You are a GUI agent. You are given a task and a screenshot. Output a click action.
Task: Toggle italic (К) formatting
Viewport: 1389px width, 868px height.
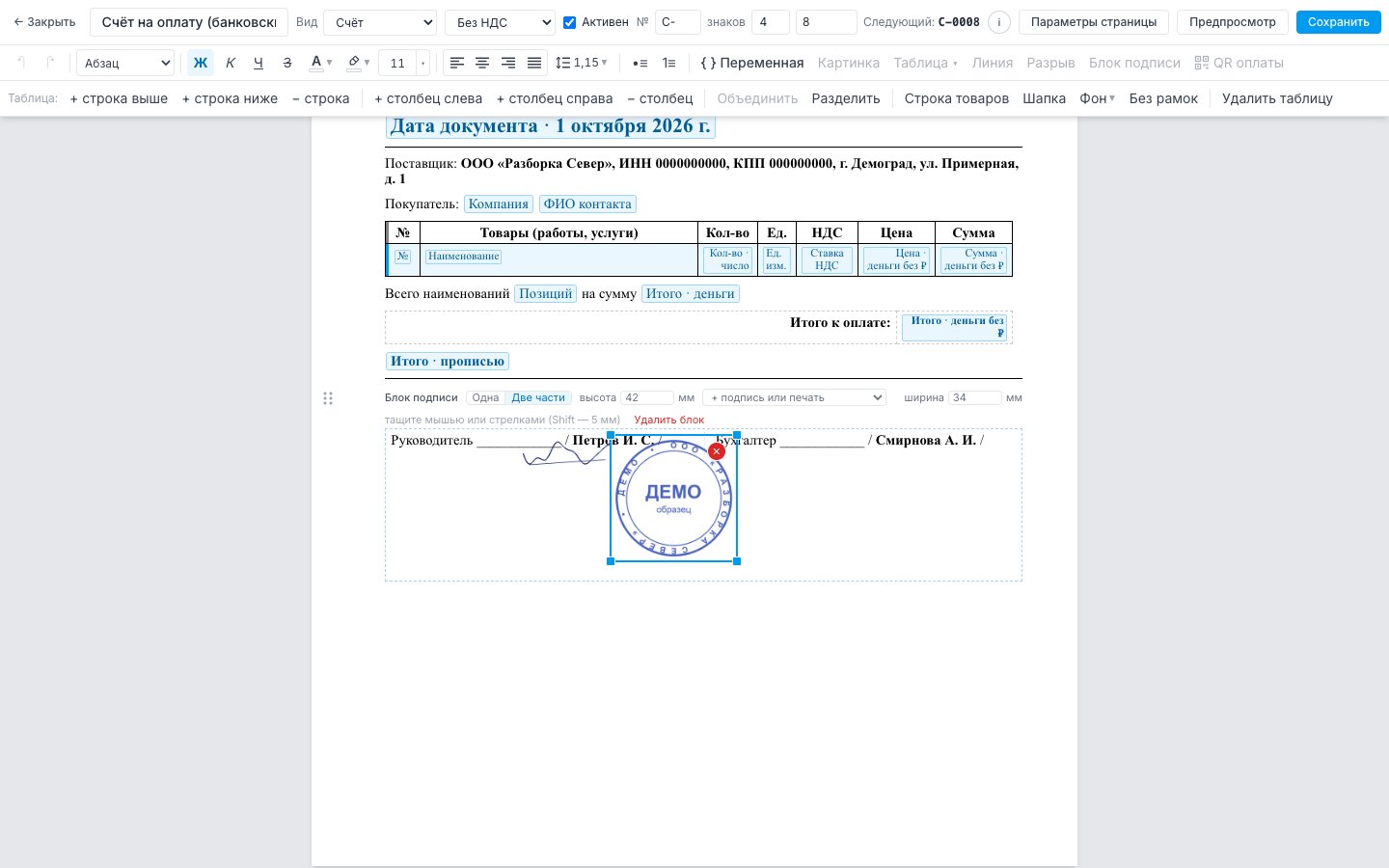coord(230,63)
